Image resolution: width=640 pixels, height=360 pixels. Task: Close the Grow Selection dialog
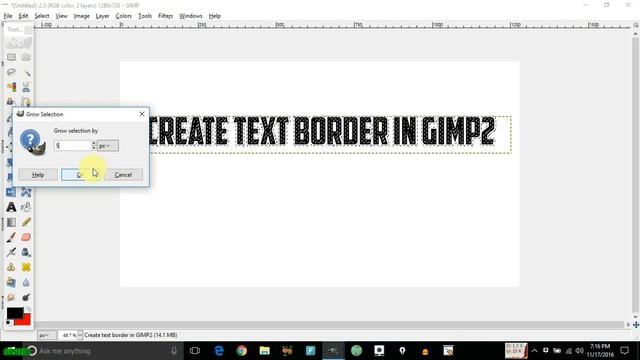click(142, 114)
